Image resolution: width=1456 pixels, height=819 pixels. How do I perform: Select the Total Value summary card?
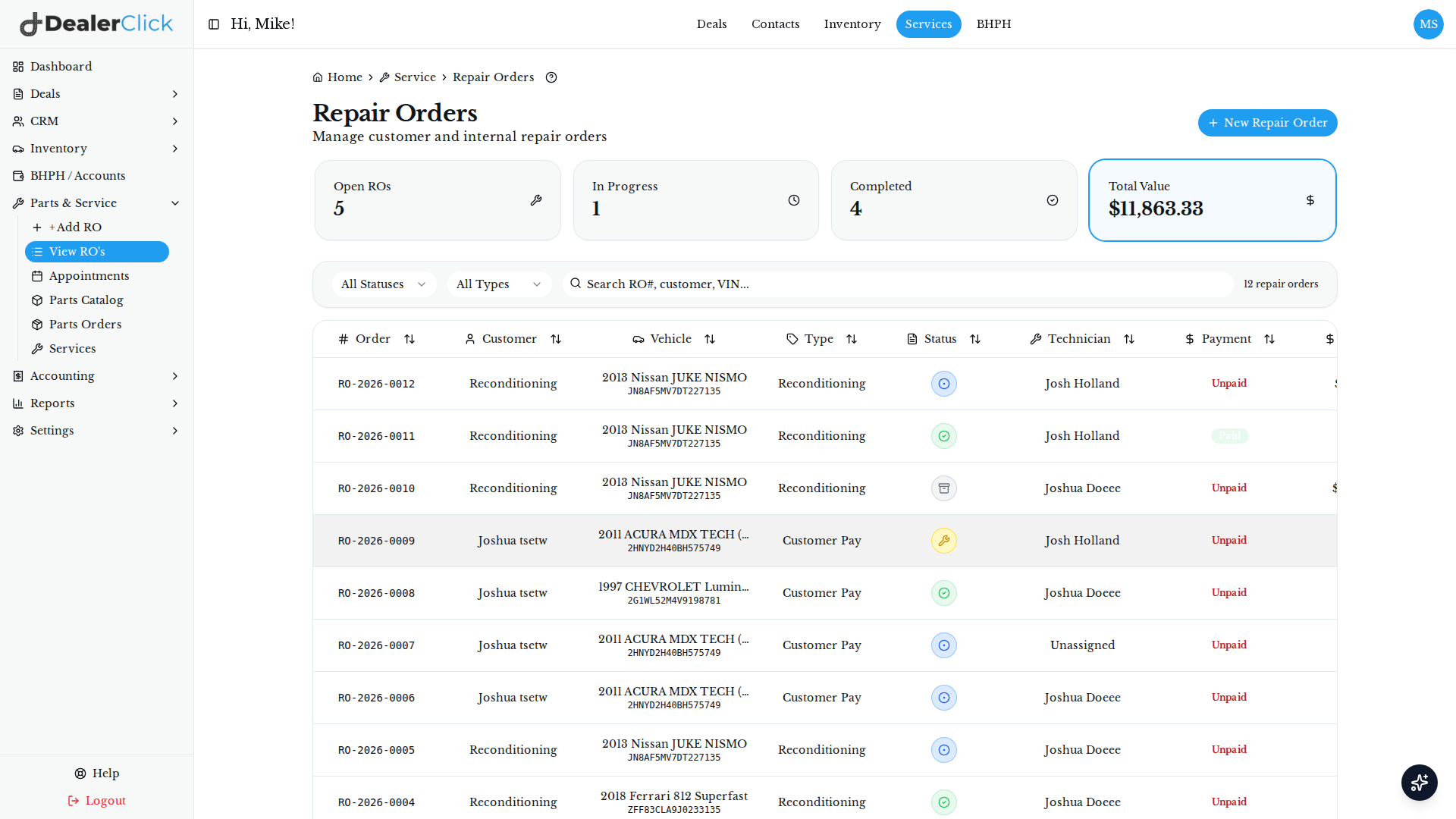[x=1212, y=200]
